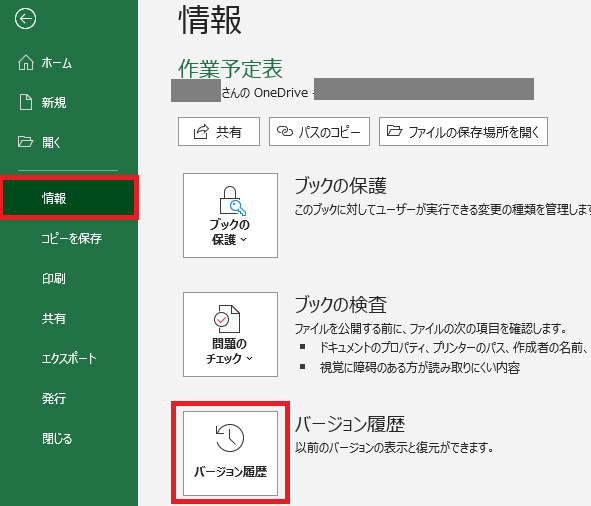Viewport: 591px width, 506px height.
Task: Open コピーを保存 in the sidebar
Action: pos(71,238)
